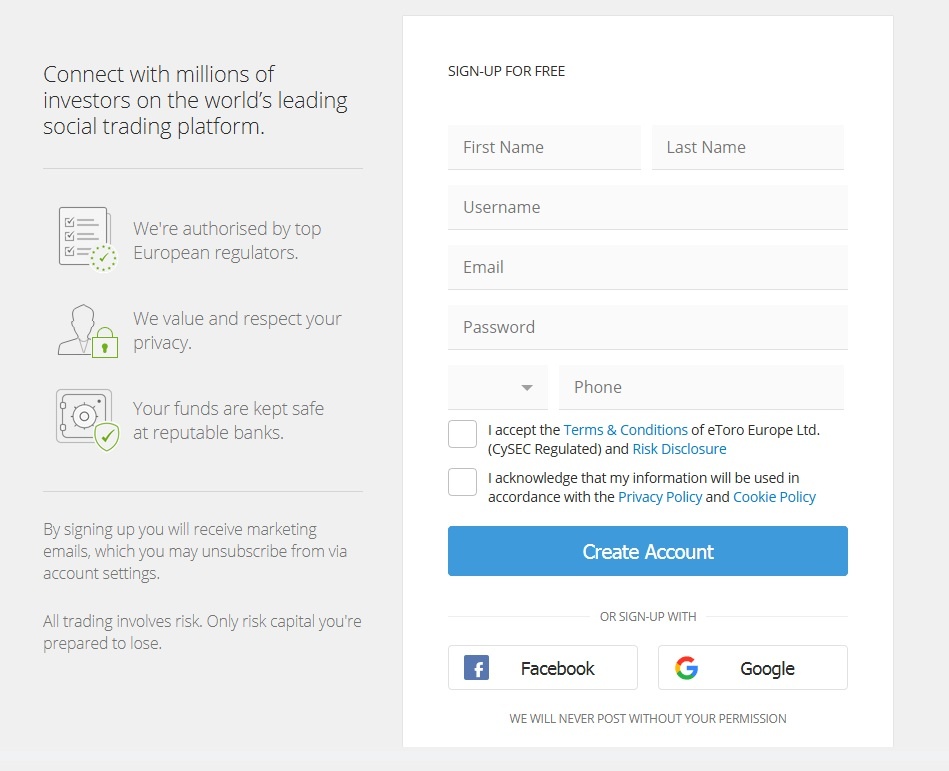Image resolution: width=949 pixels, height=771 pixels.
Task: Open the Risk Disclosure link
Action: point(679,448)
